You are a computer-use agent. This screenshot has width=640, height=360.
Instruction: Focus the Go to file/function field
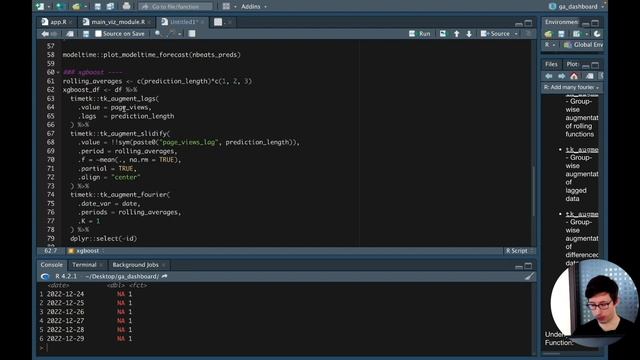click(176, 7)
